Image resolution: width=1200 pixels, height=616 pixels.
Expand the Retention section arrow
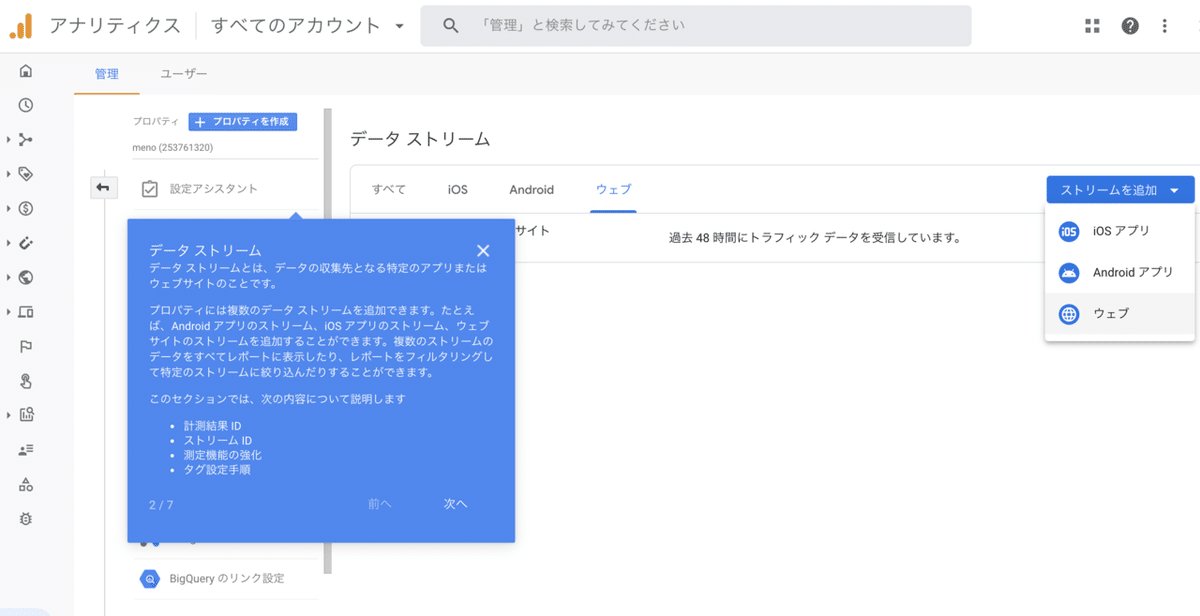click(x=9, y=243)
